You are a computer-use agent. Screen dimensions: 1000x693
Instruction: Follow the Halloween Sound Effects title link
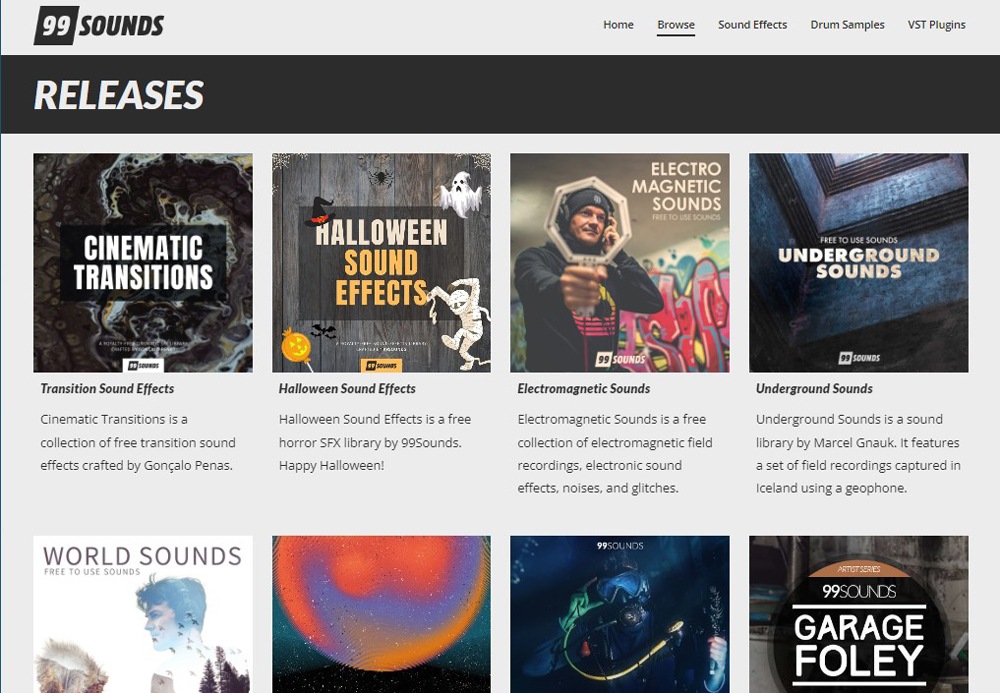[x=347, y=388]
